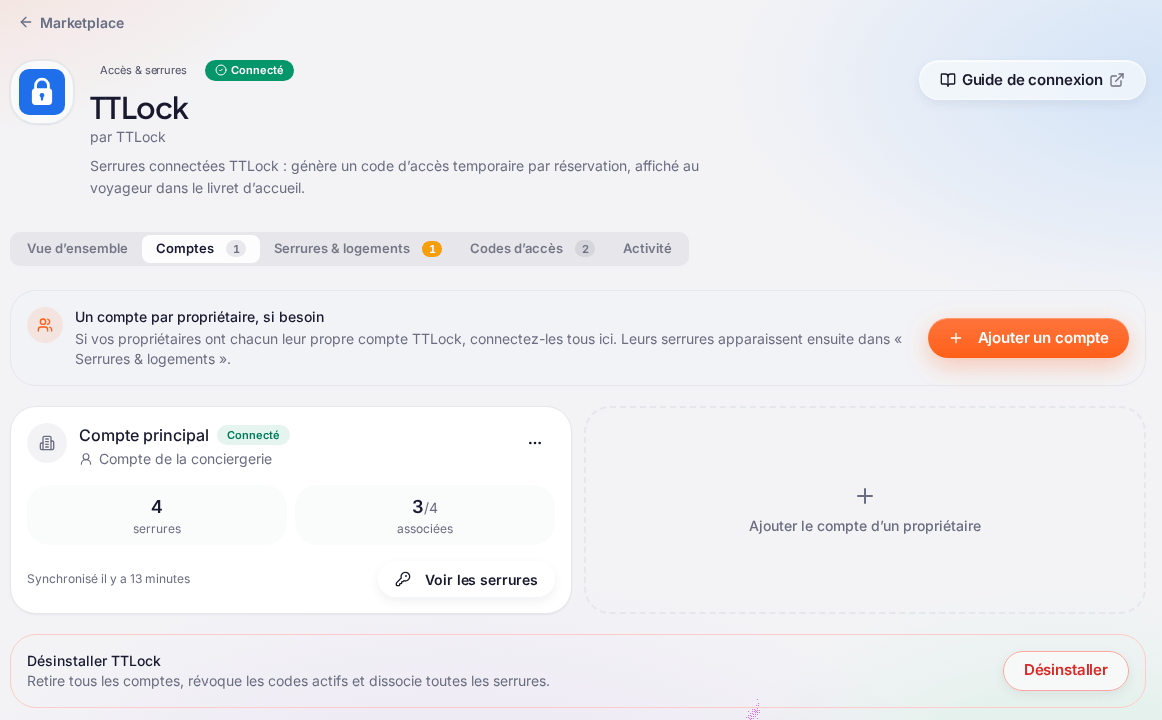Click the Accès & serrures category label
The image size is (1162, 720).
click(143, 70)
